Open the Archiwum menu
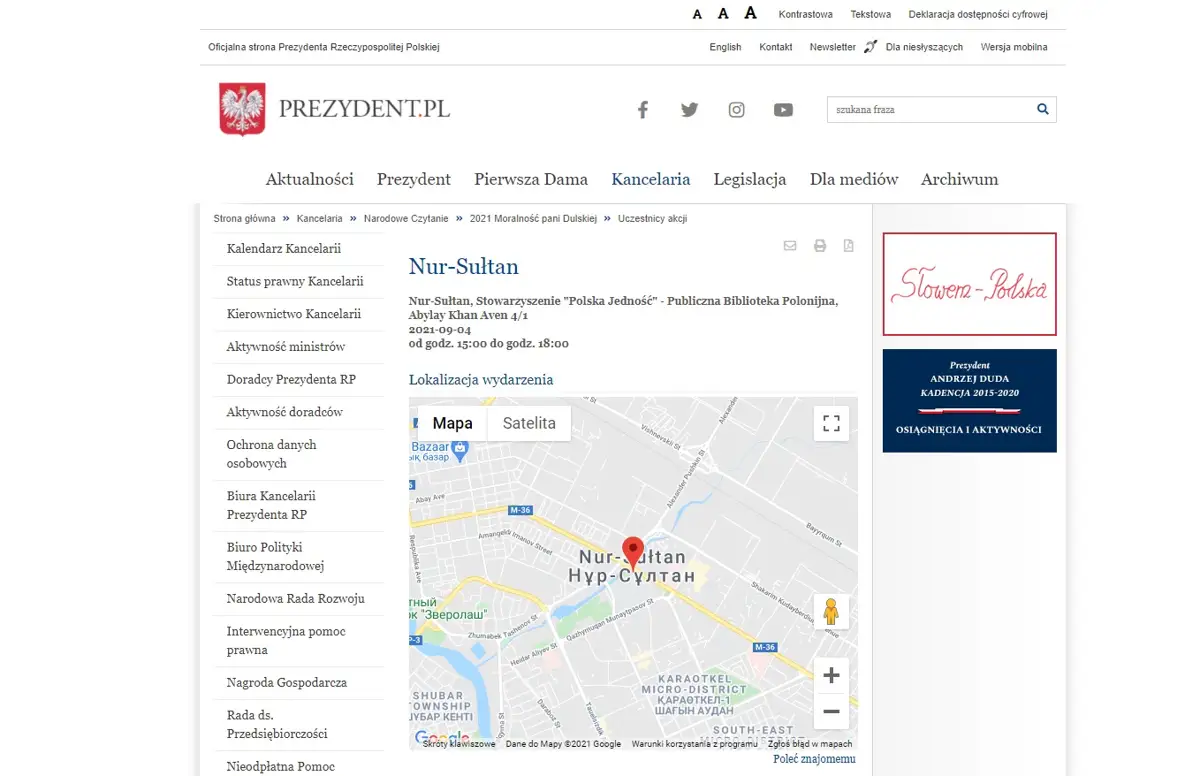Screen dimensions: 1200x776 click(960, 180)
